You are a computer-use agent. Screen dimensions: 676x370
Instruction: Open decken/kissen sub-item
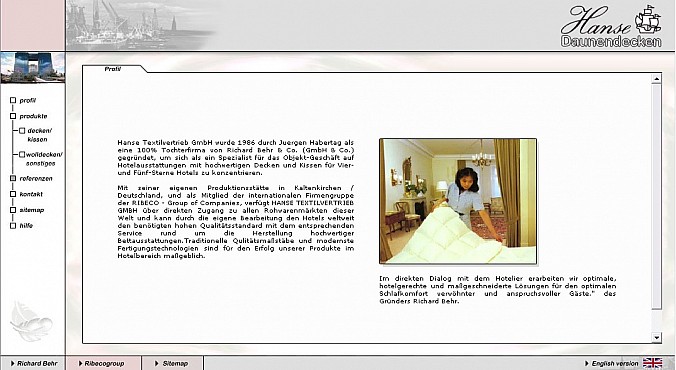coord(39,135)
